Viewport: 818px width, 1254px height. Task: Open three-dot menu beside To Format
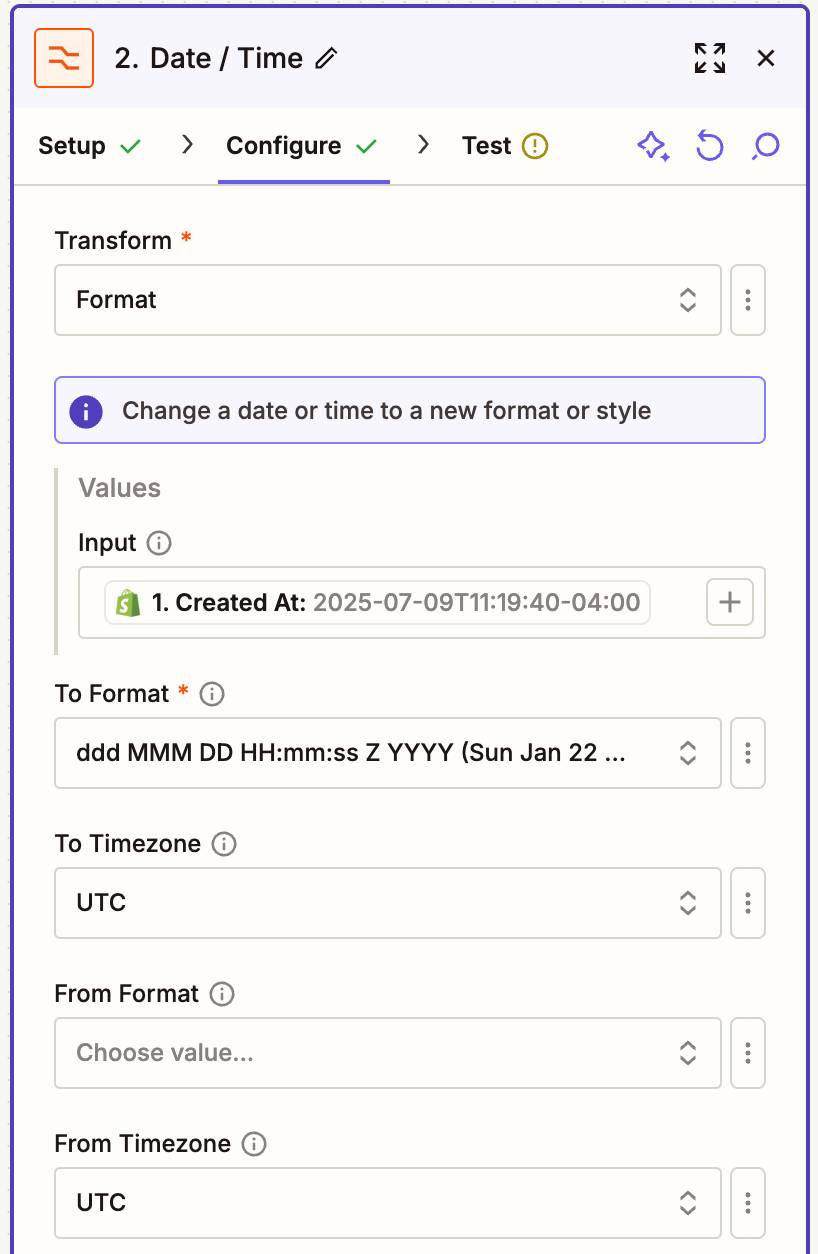pyautogui.click(x=748, y=753)
